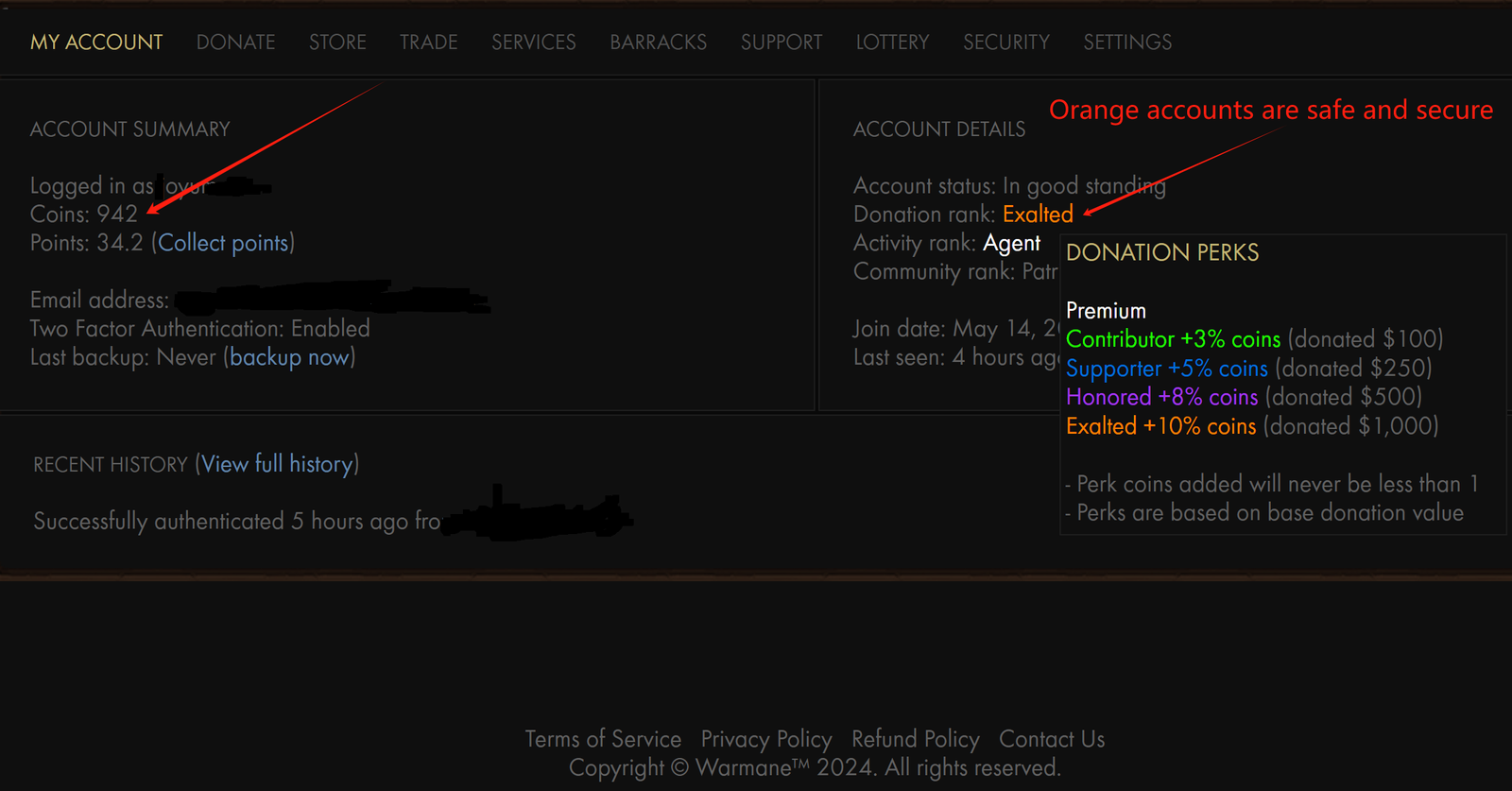The height and width of the screenshot is (791, 1512).
Task: Click the Last backup: Never text
Action: click(x=123, y=357)
